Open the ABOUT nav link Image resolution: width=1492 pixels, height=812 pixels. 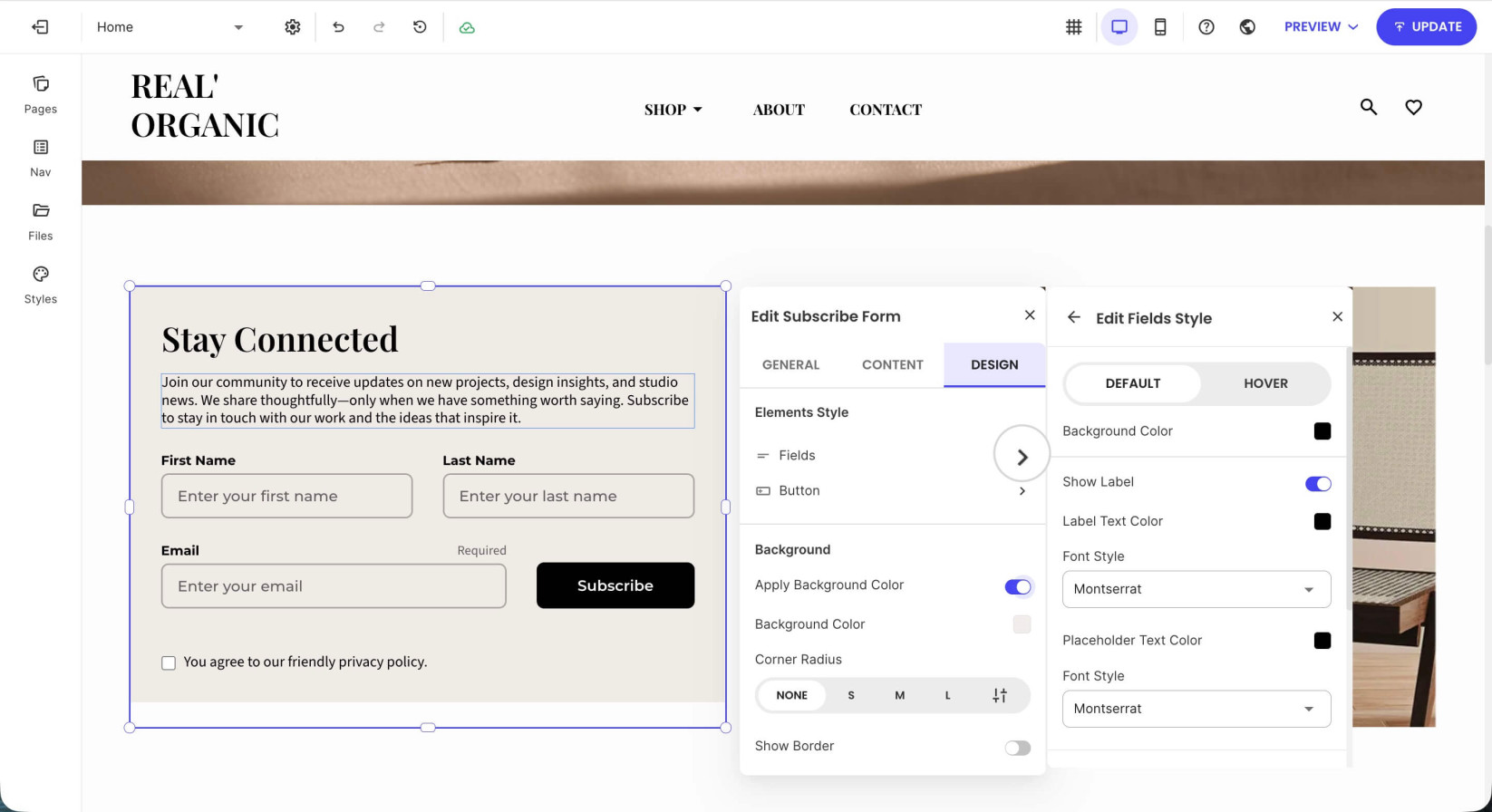click(779, 110)
